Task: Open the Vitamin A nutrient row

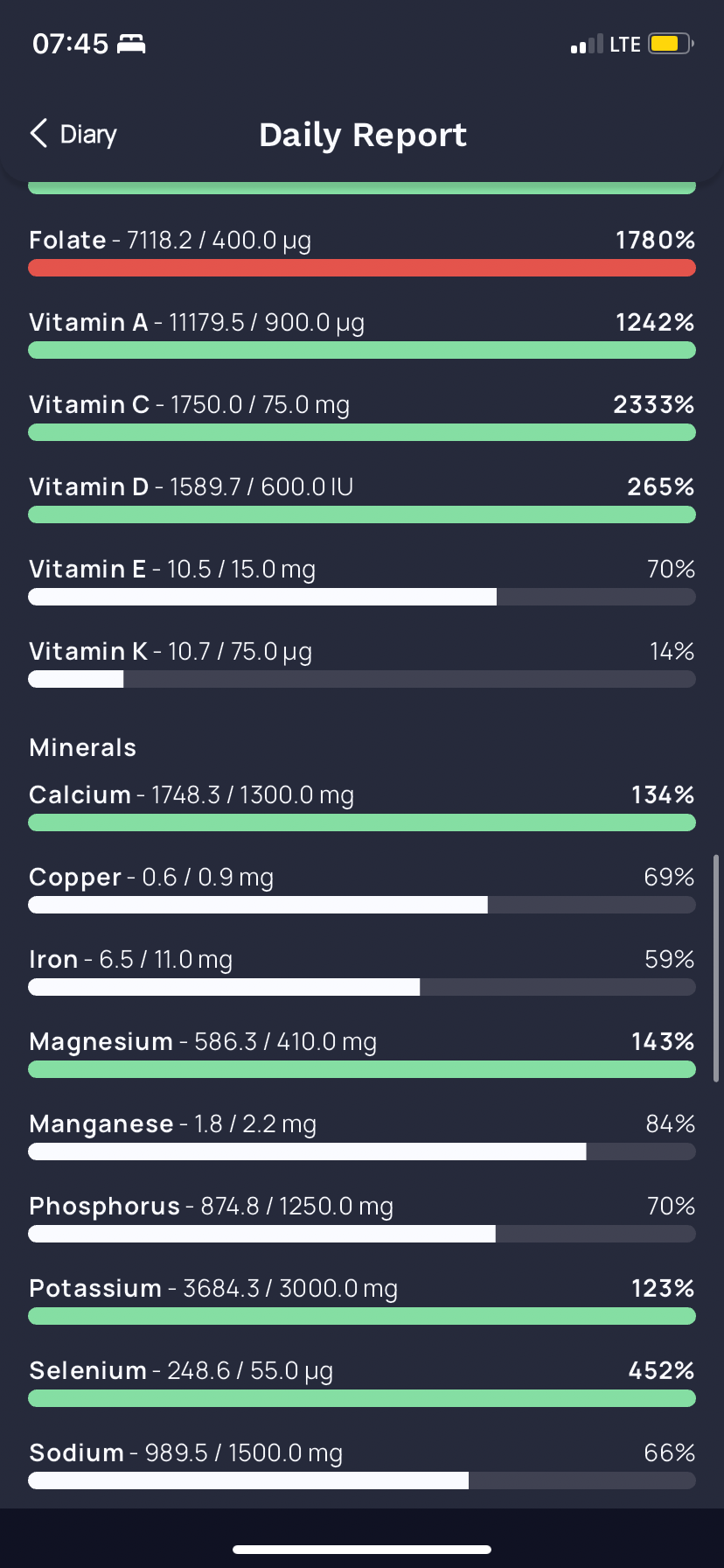Action: [x=362, y=335]
